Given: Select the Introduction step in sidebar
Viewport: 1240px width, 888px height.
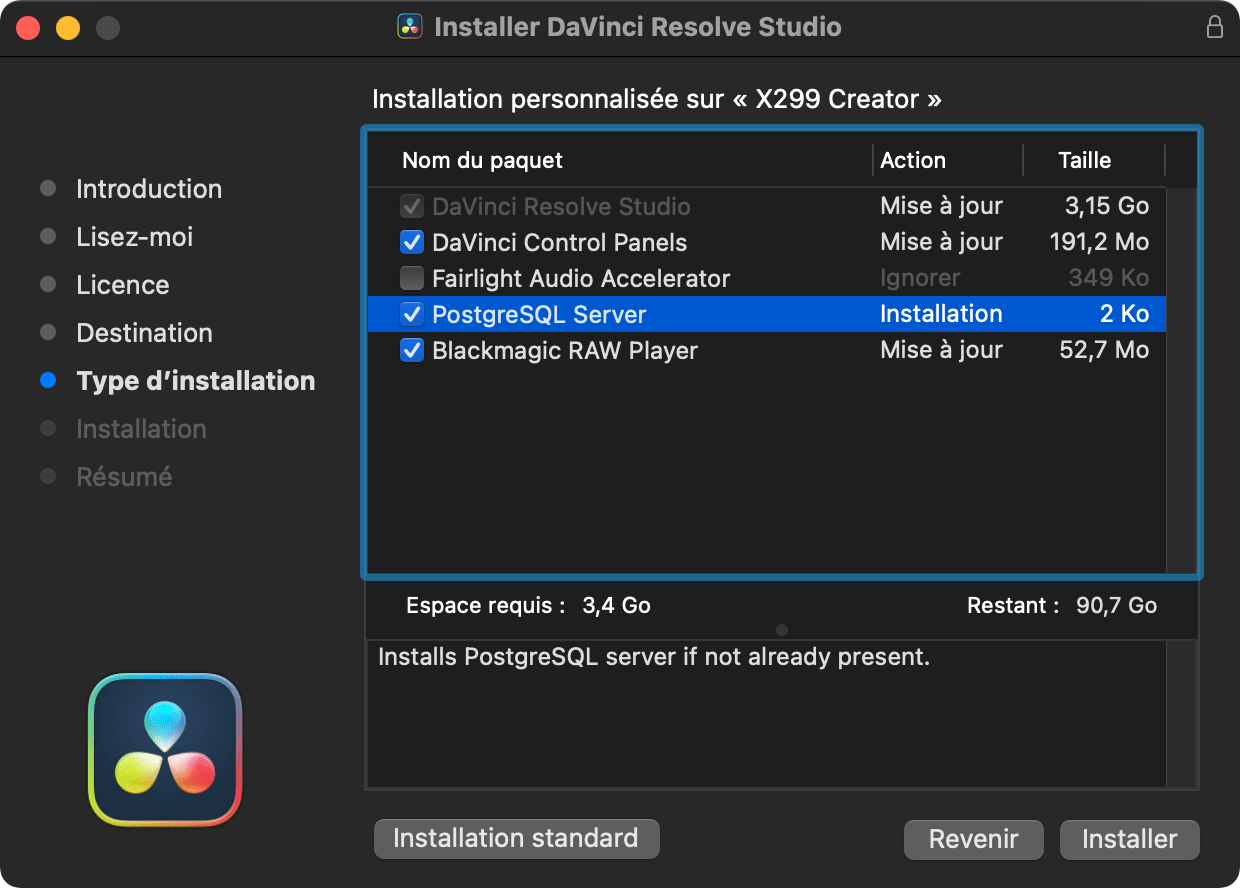Looking at the screenshot, I should point(148,189).
